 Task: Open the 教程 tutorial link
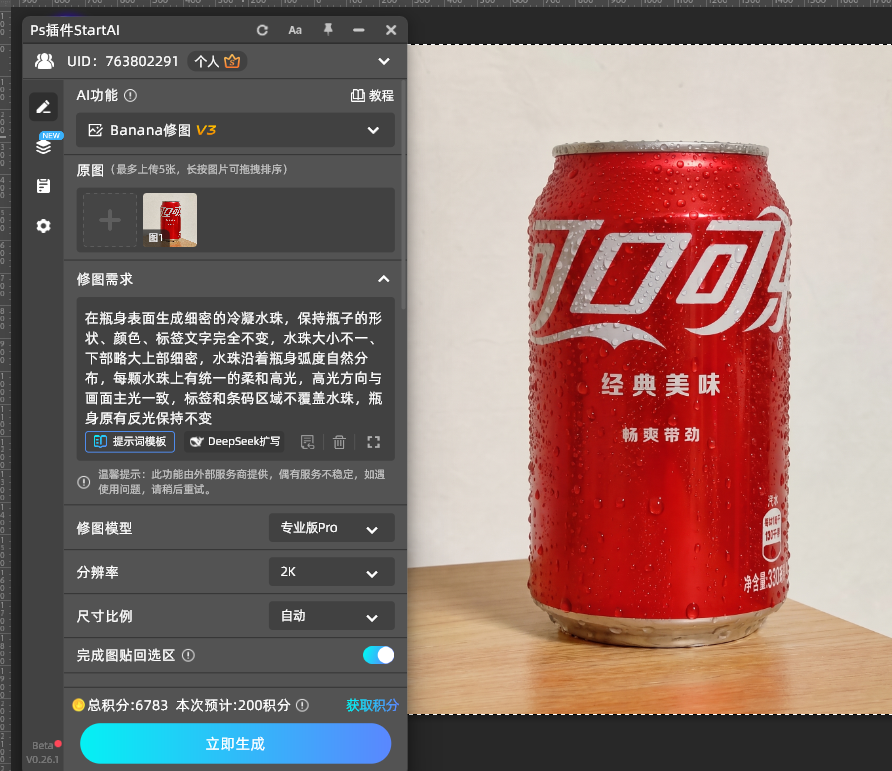click(373, 96)
